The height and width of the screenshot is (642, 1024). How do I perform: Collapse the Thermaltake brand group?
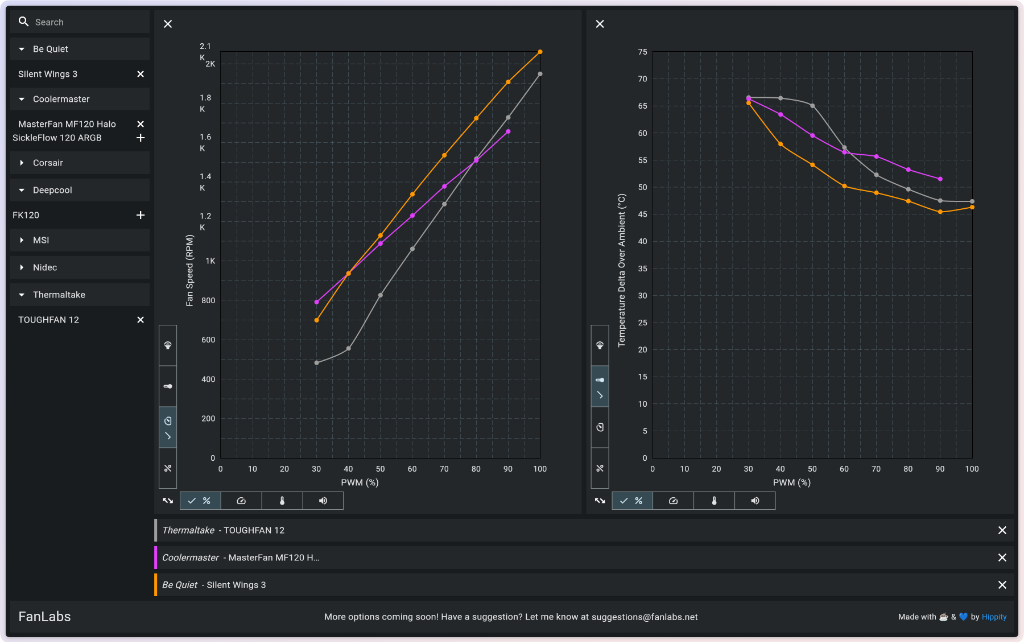(80, 295)
